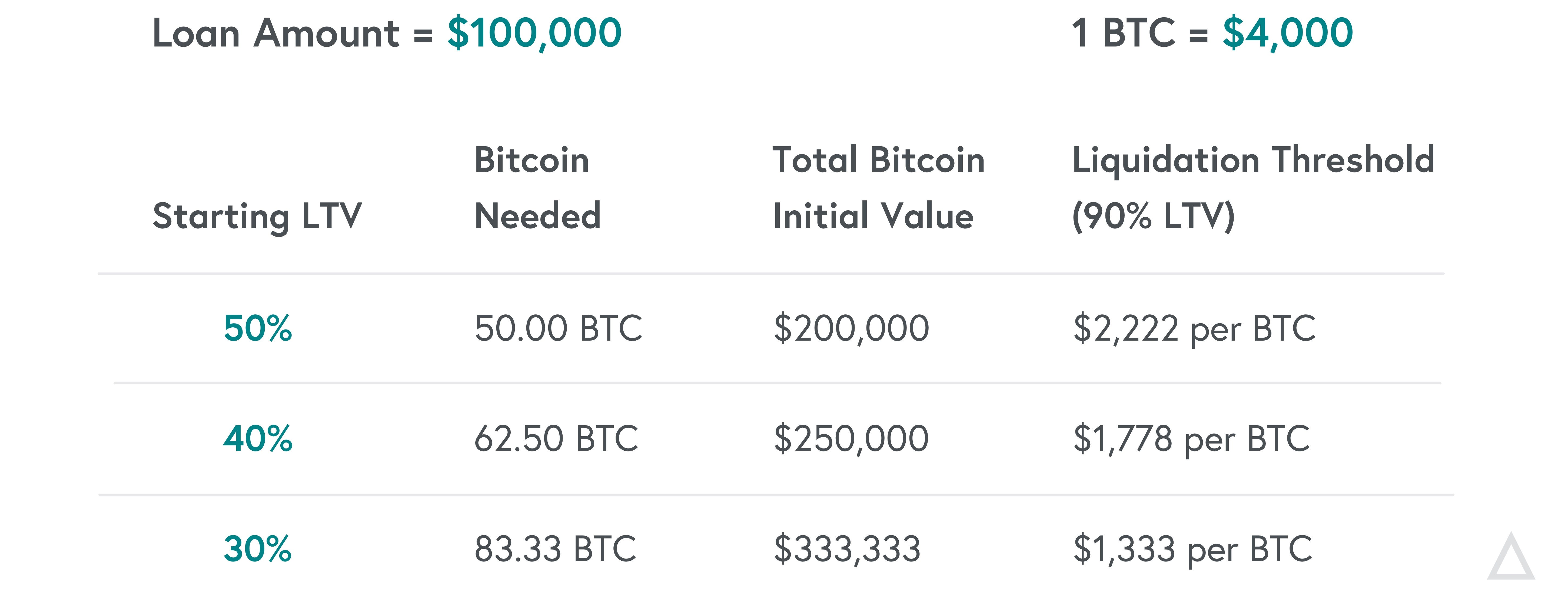Image resolution: width=1568 pixels, height=612 pixels.
Task: Select the $1,333 per BTC threshold
Action: 1192,550
